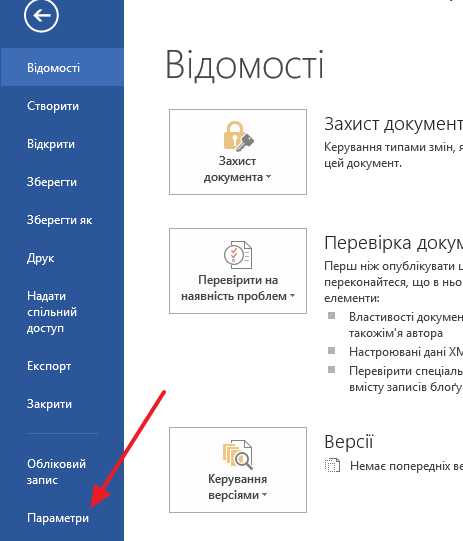Click the bullet square beside Перевірити спеціальні
This screenshot has height=541, width=463.
point(332,370)
